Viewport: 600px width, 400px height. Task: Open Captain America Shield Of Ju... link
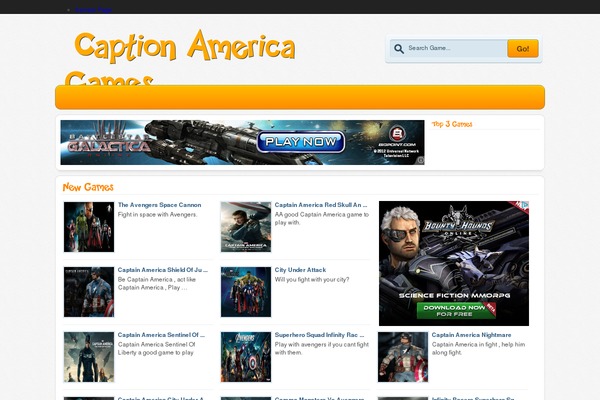tap(163, 270)
